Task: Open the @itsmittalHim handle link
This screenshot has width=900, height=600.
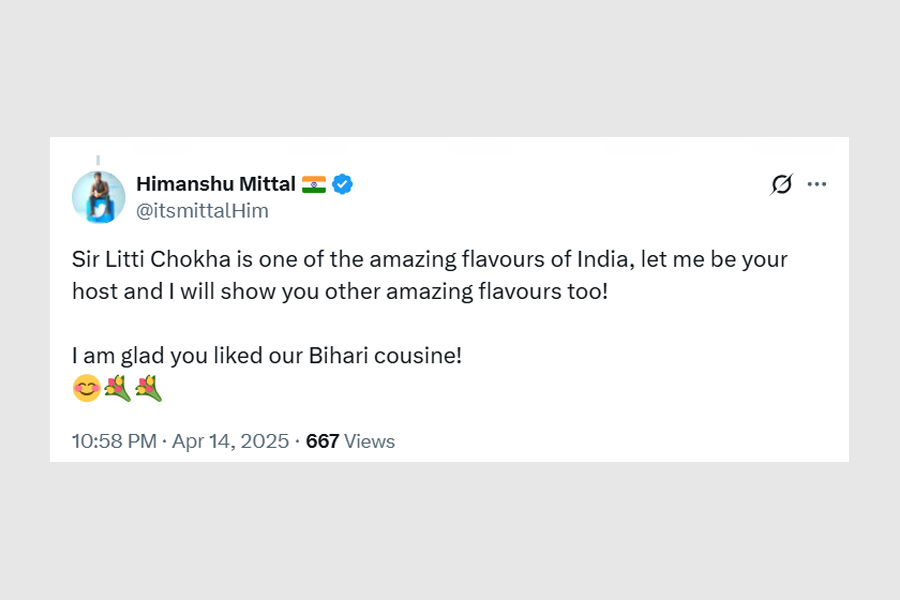Action: (202, 211)
